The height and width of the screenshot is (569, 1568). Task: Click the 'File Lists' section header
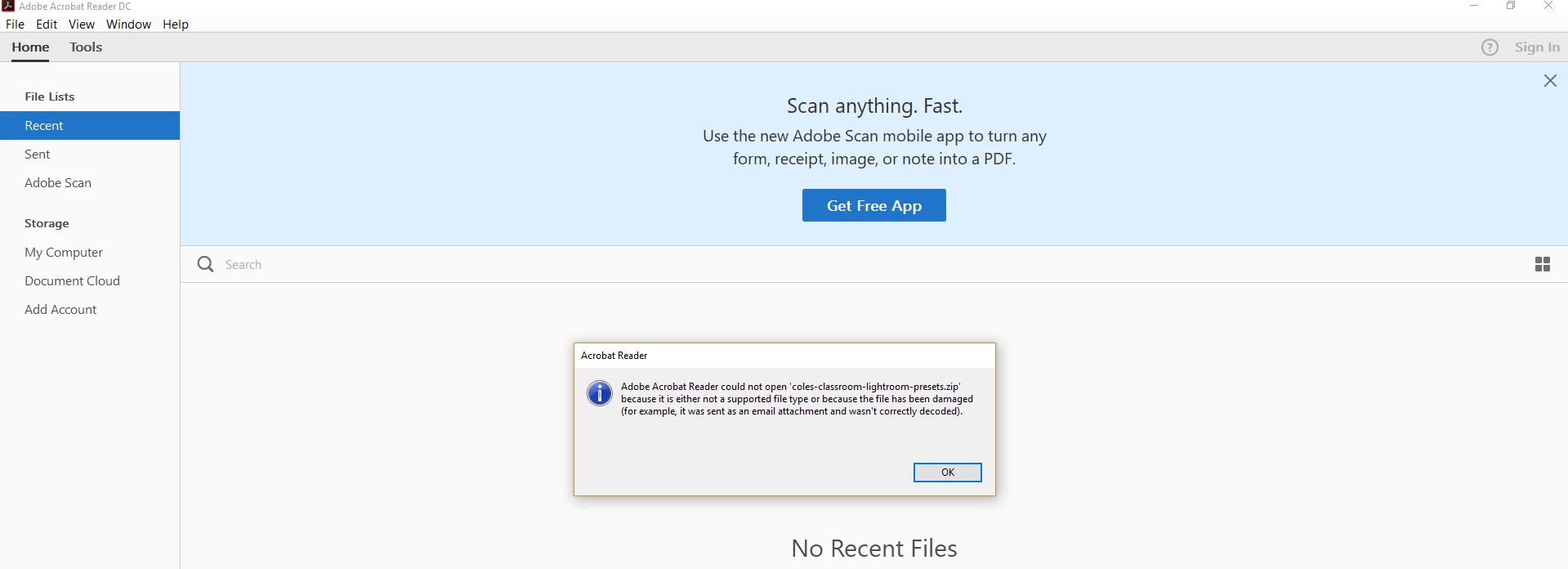tap(50, 96)
